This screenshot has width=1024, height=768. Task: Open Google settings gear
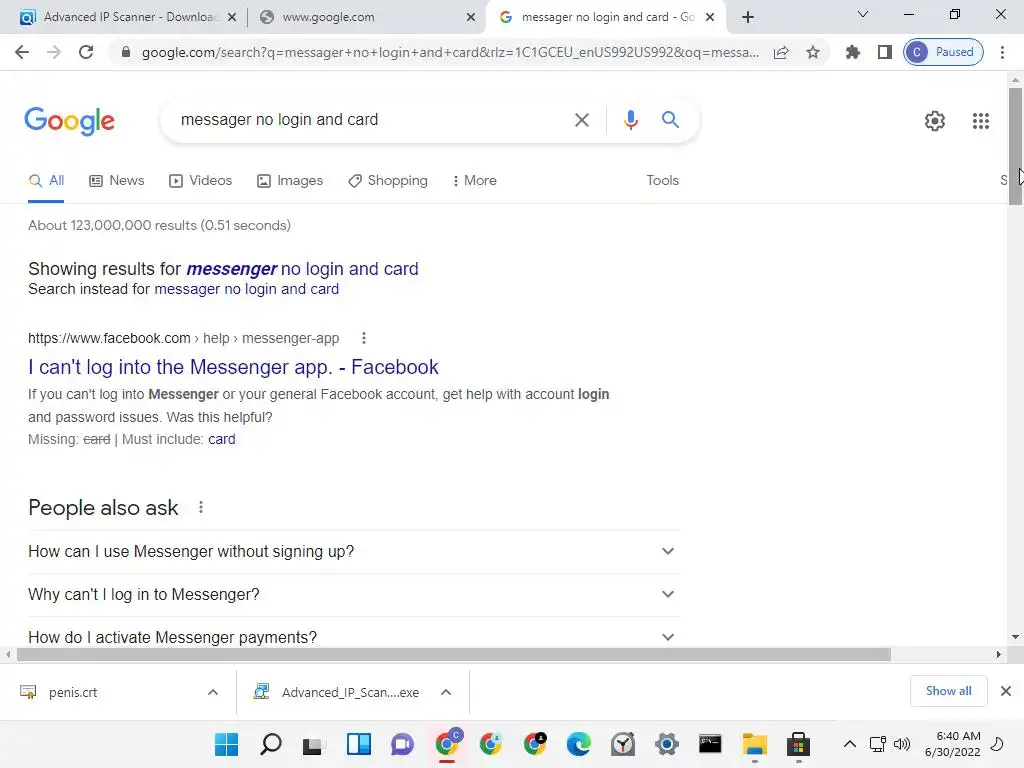[x=935, y=121]
